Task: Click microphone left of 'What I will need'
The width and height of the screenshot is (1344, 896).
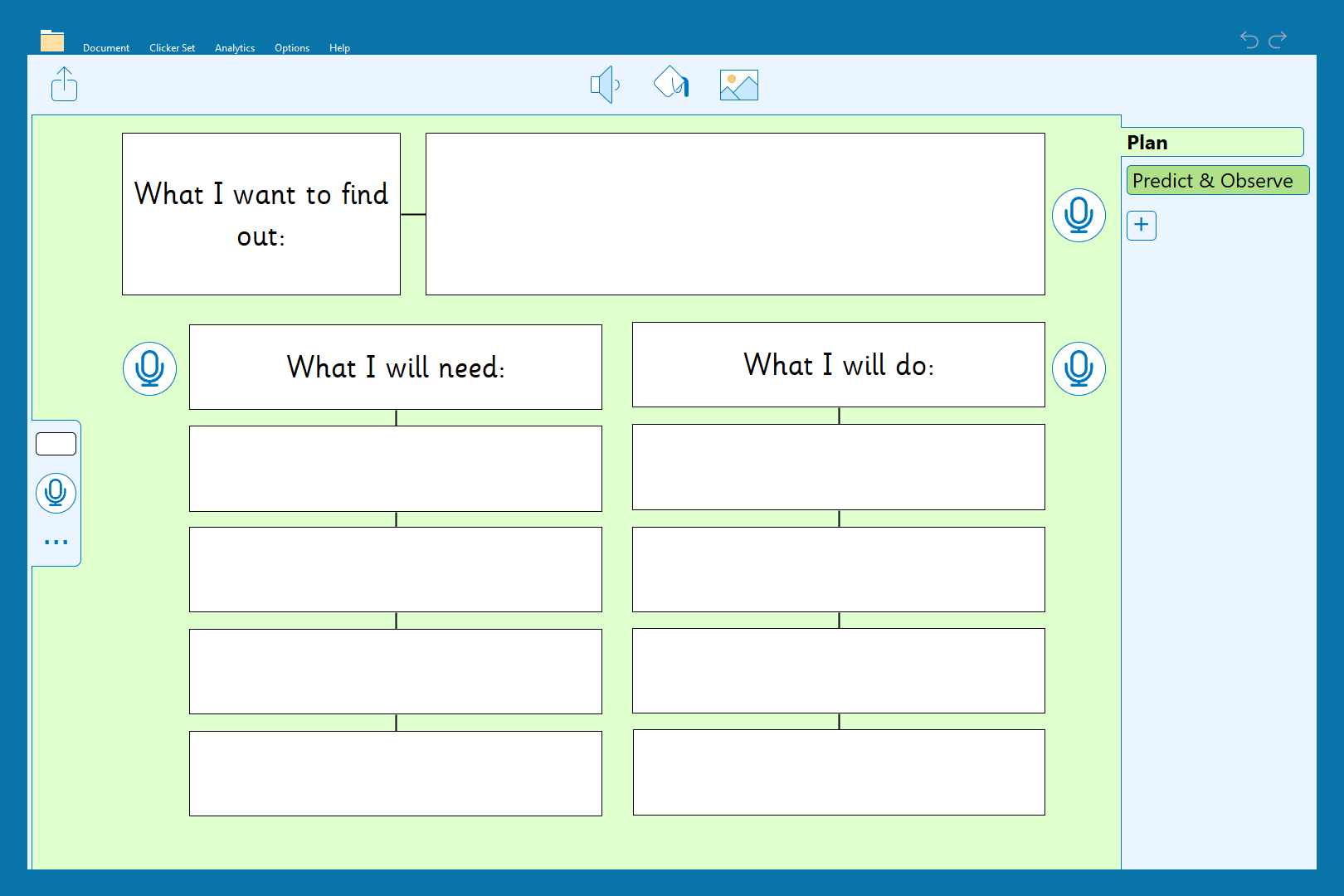Action: [149, 368]
